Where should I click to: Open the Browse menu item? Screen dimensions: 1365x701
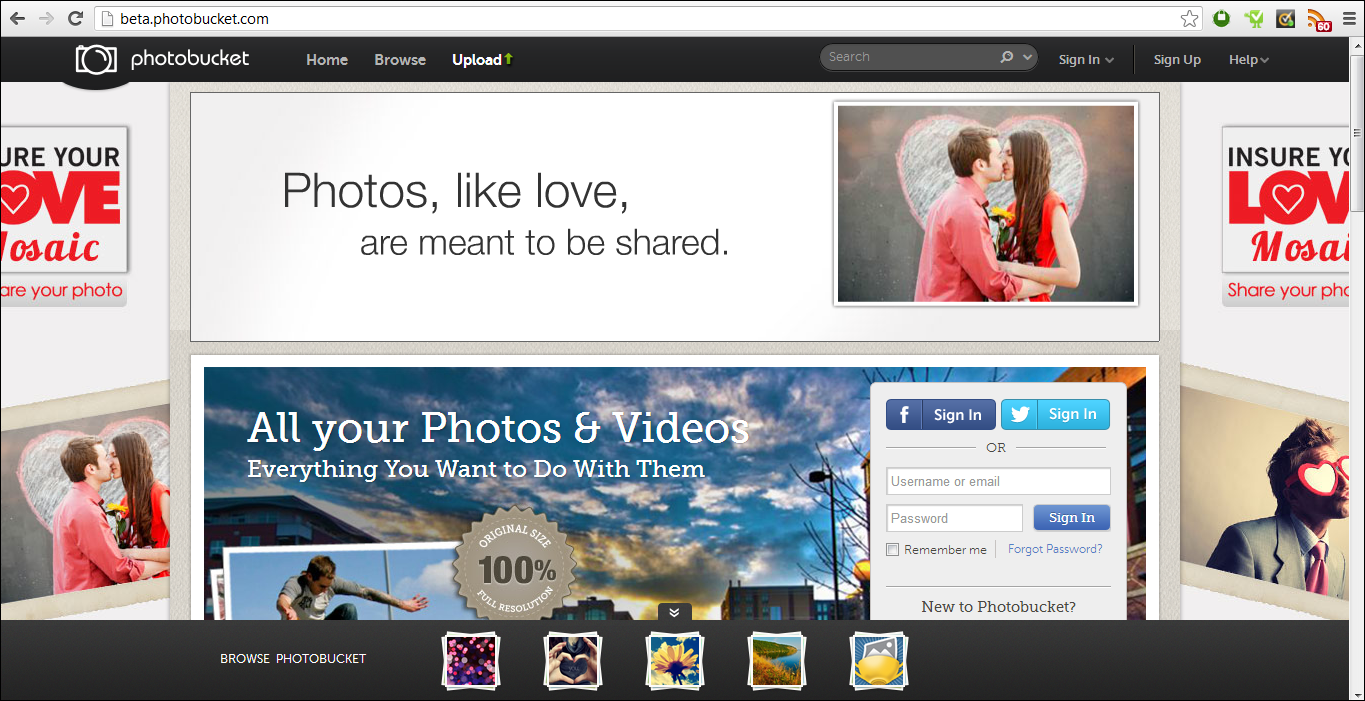[x=400, y=60]
